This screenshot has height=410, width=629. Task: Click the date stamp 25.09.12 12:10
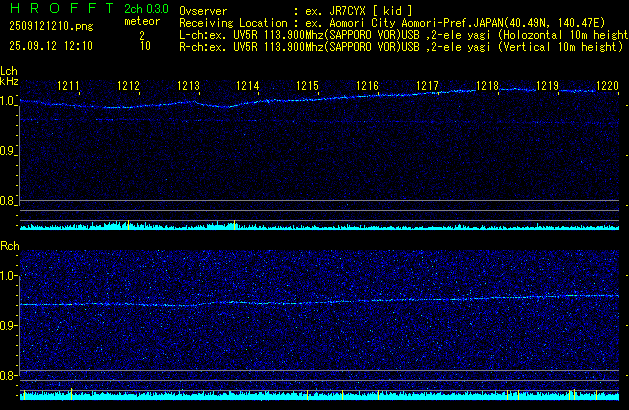(x=51, y=46)
